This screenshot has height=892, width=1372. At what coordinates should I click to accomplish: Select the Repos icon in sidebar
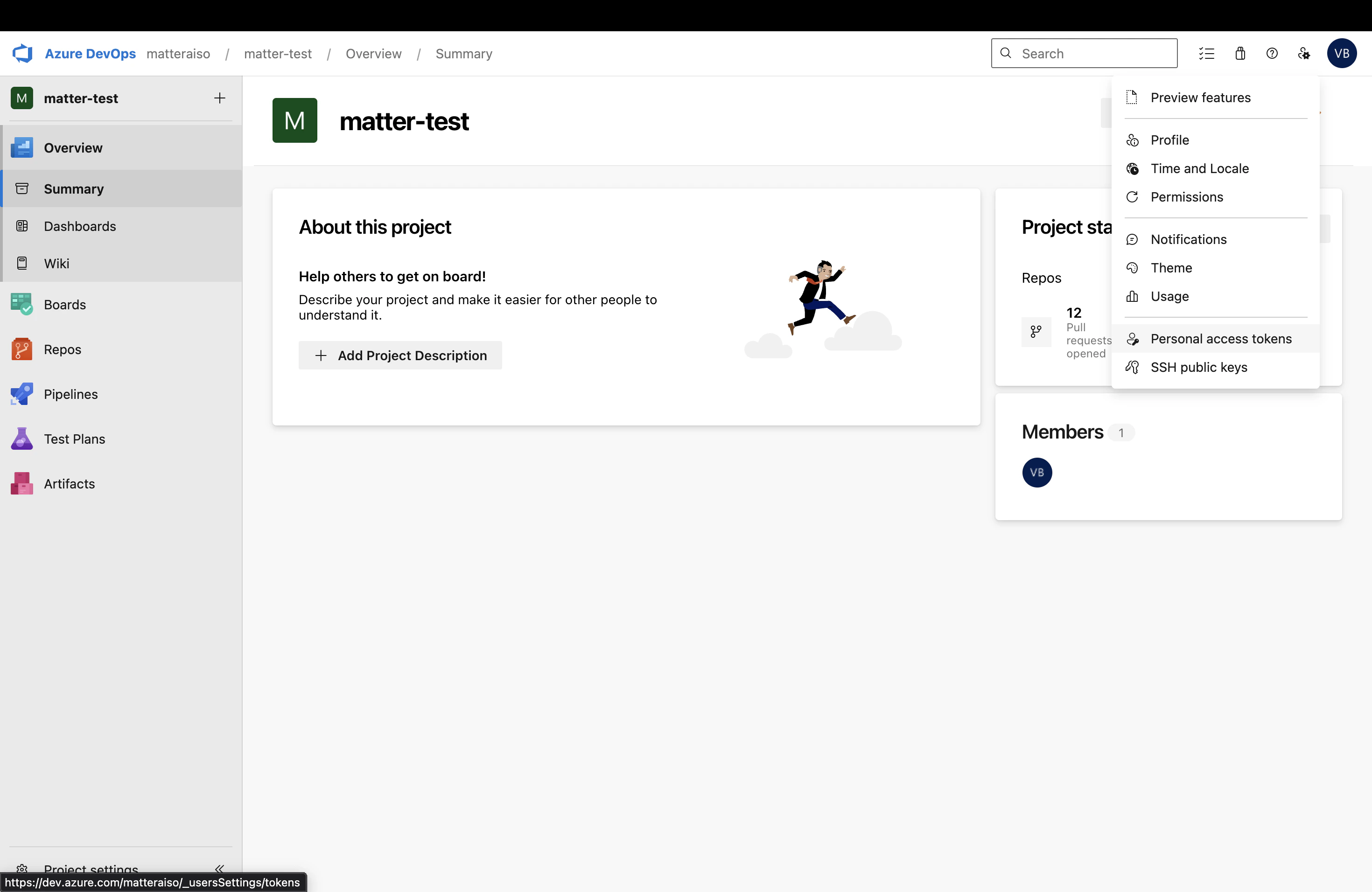coord(21,349)
